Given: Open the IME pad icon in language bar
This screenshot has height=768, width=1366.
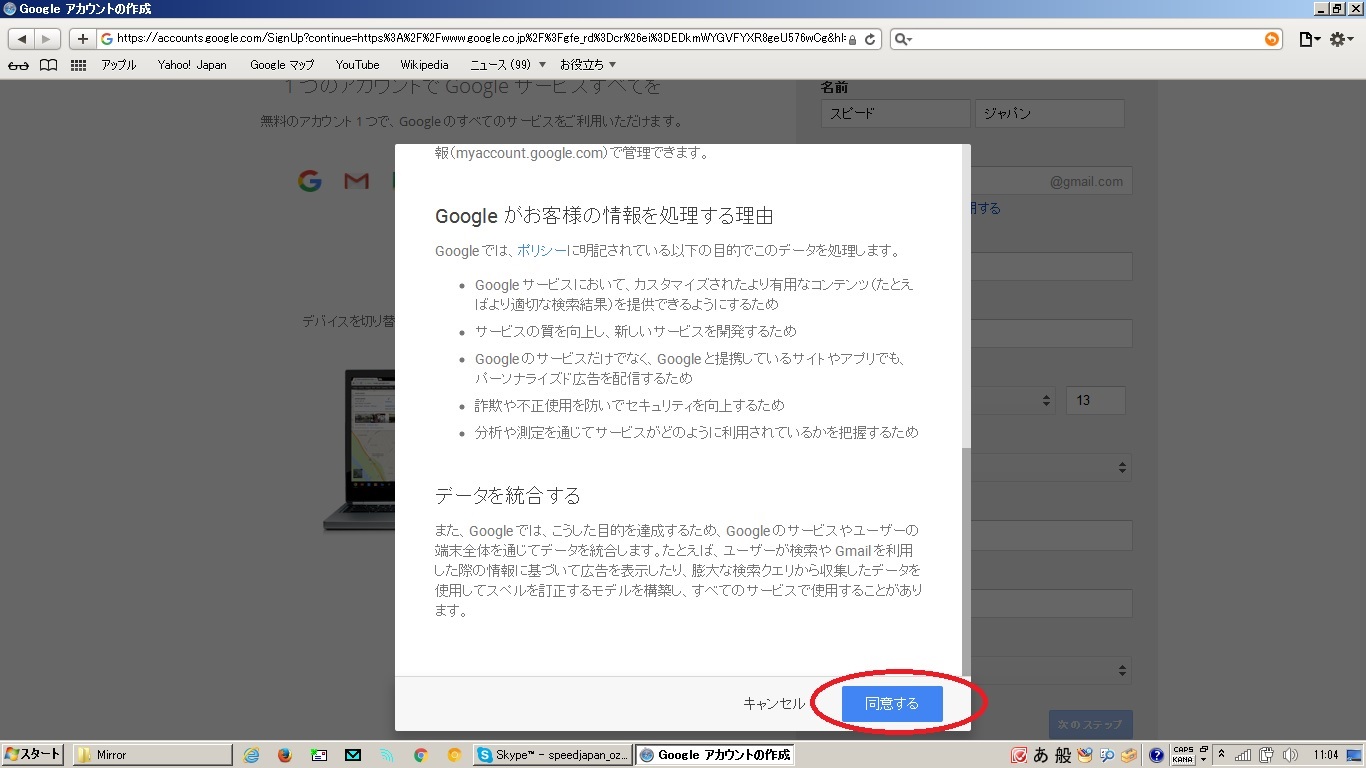Looking at the screenshot, I should (1085, 756).
